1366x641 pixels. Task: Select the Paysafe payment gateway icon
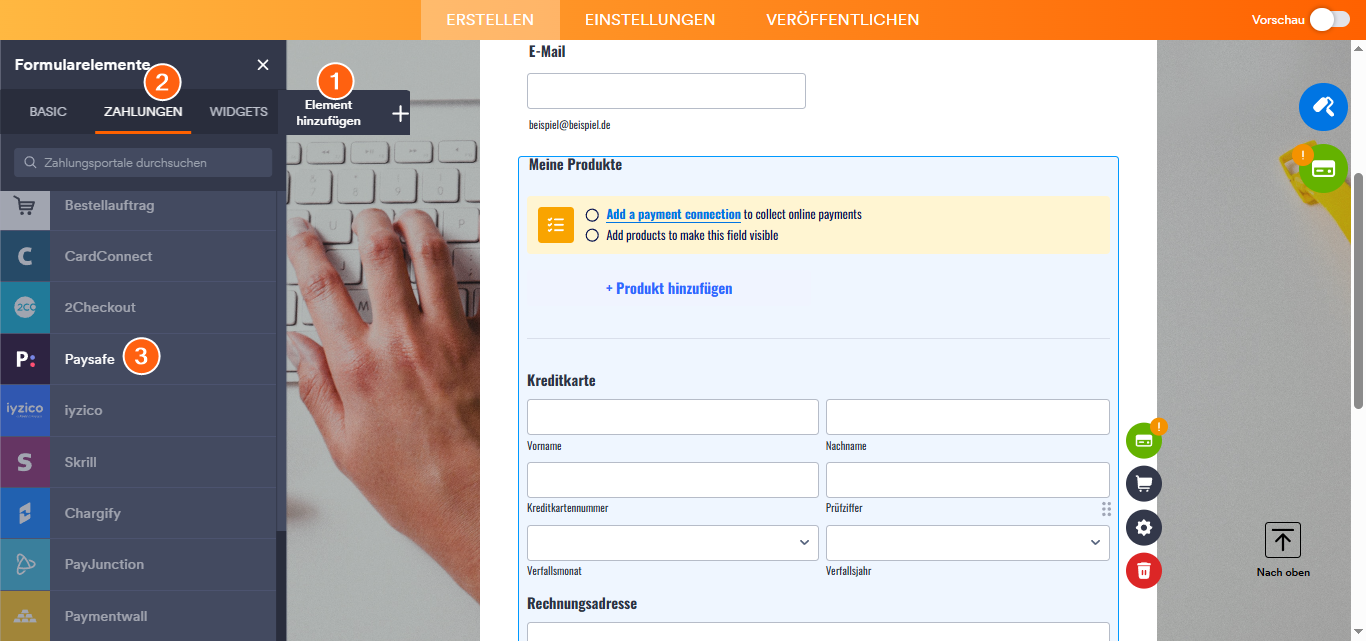pyautogui.click(x=25, y=359)
